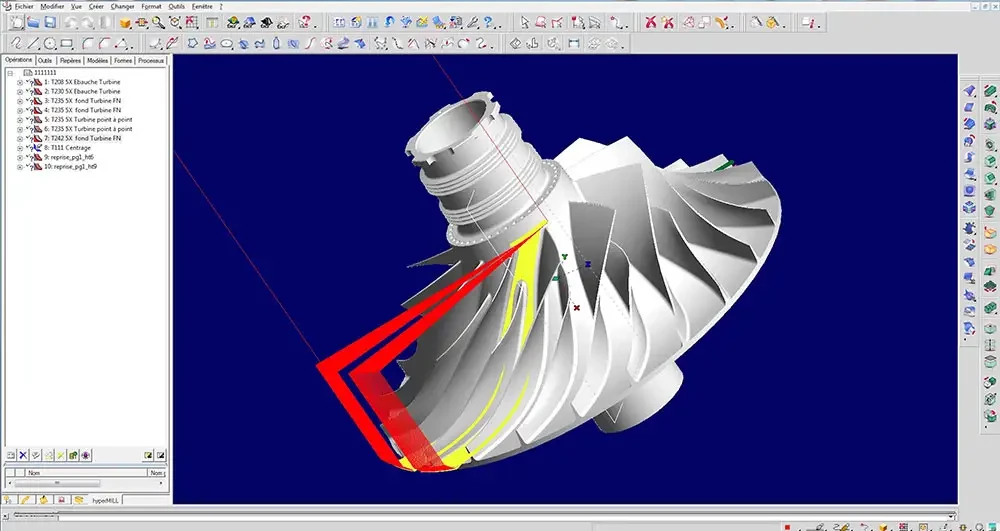Click the green cube icon in right toolbar top
The image size is (1000, 531).
pyautogui.click(x=990, y=91)
